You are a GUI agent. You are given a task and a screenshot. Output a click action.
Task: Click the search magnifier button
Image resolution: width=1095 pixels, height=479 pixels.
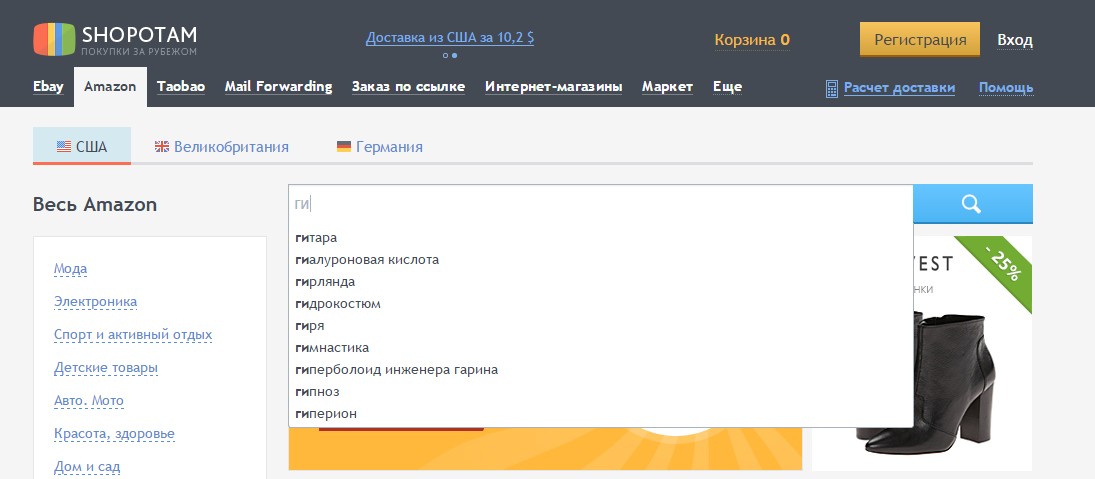tap(972, 204)
